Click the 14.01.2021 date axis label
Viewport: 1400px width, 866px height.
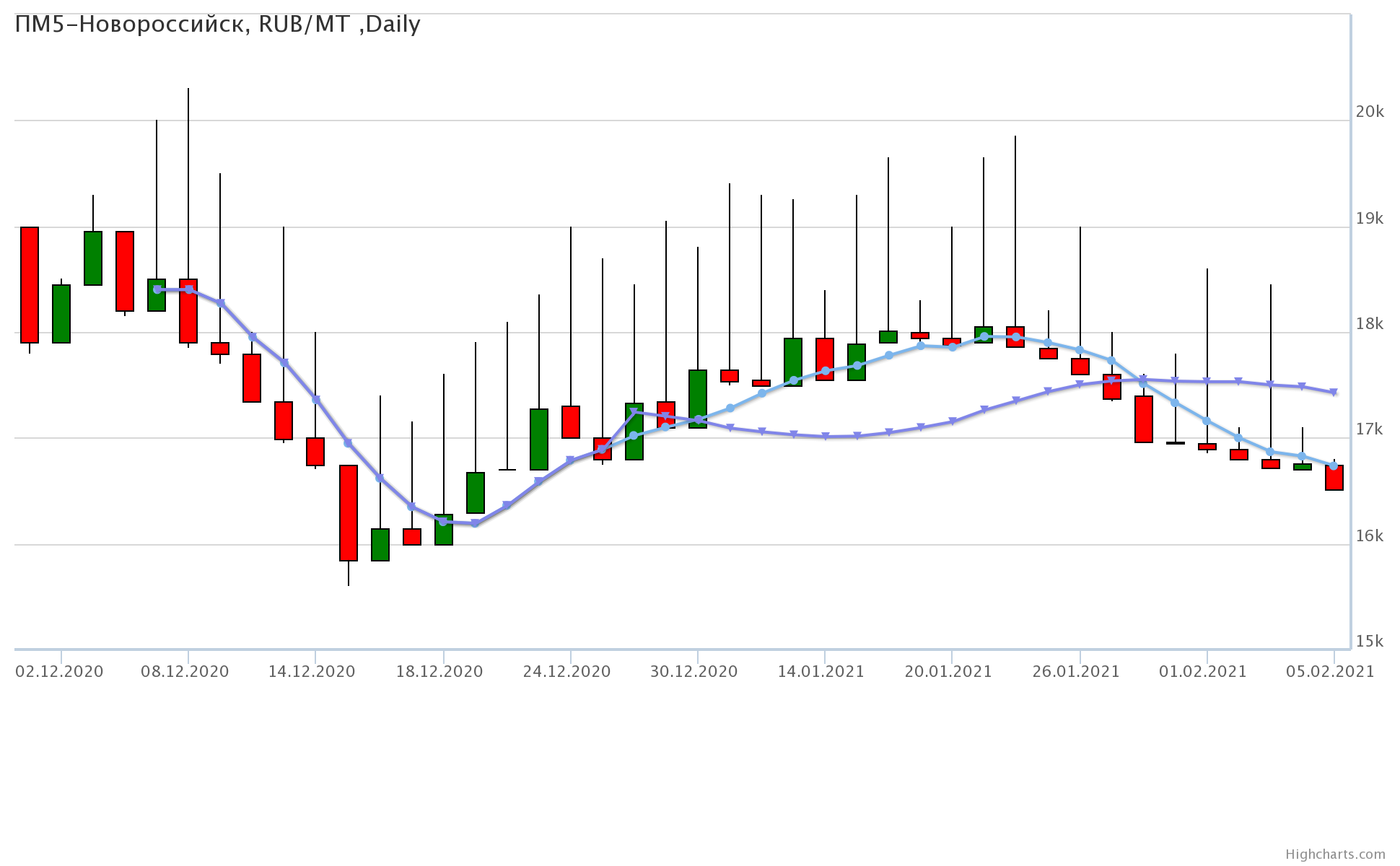pos(821,672)
